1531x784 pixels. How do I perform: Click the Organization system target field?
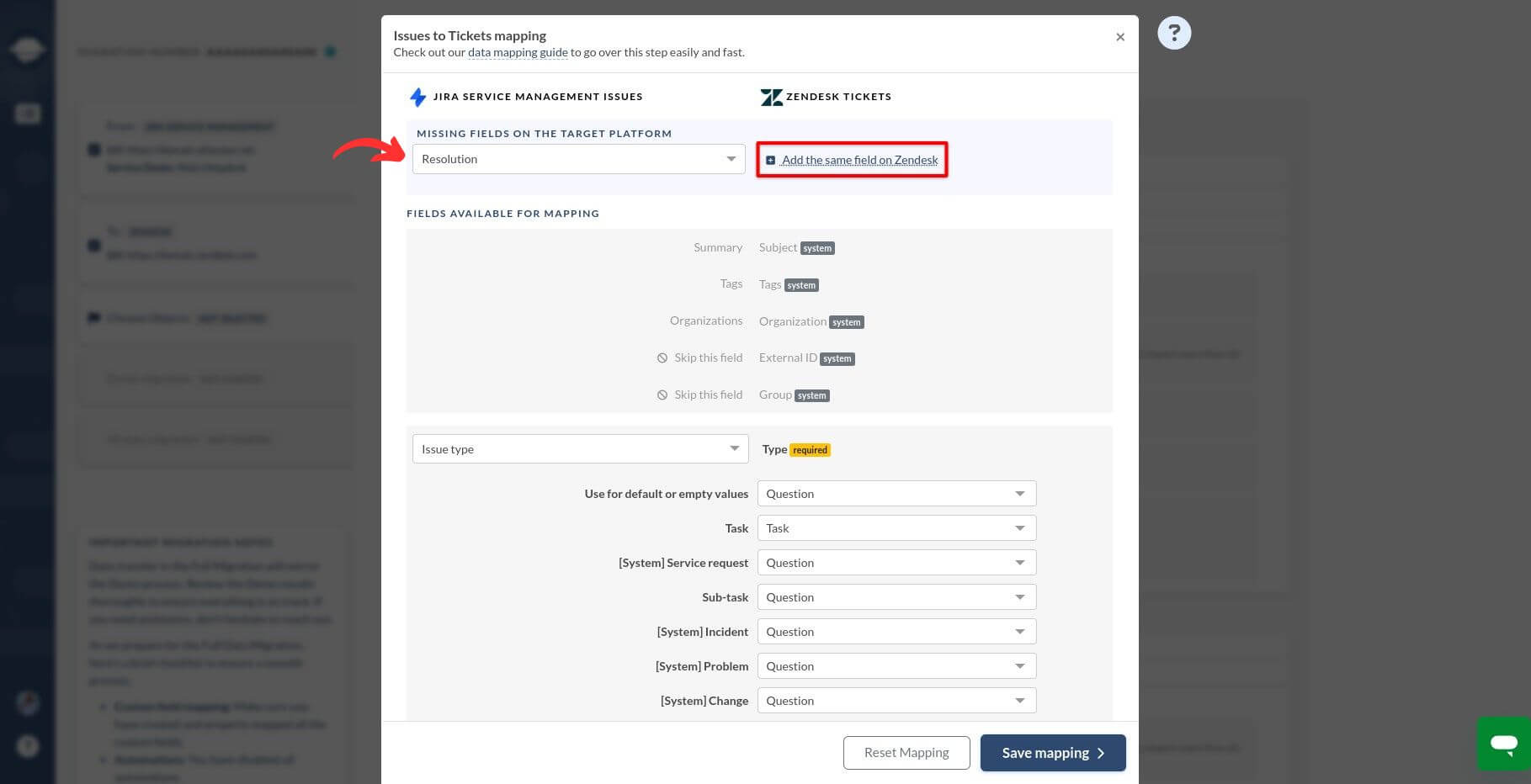811,321
